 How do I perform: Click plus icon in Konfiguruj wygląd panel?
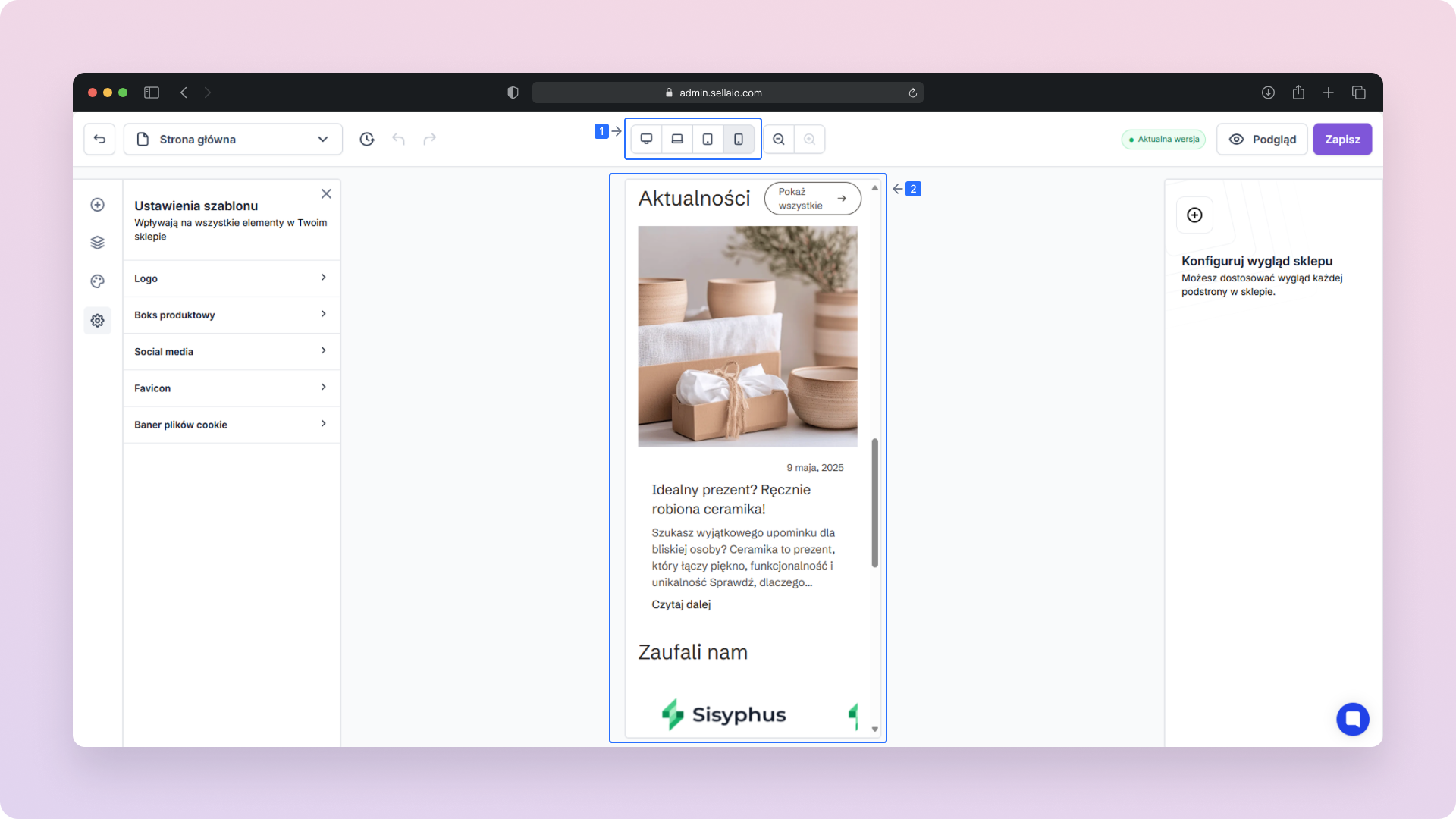[x=1194, y=215]
